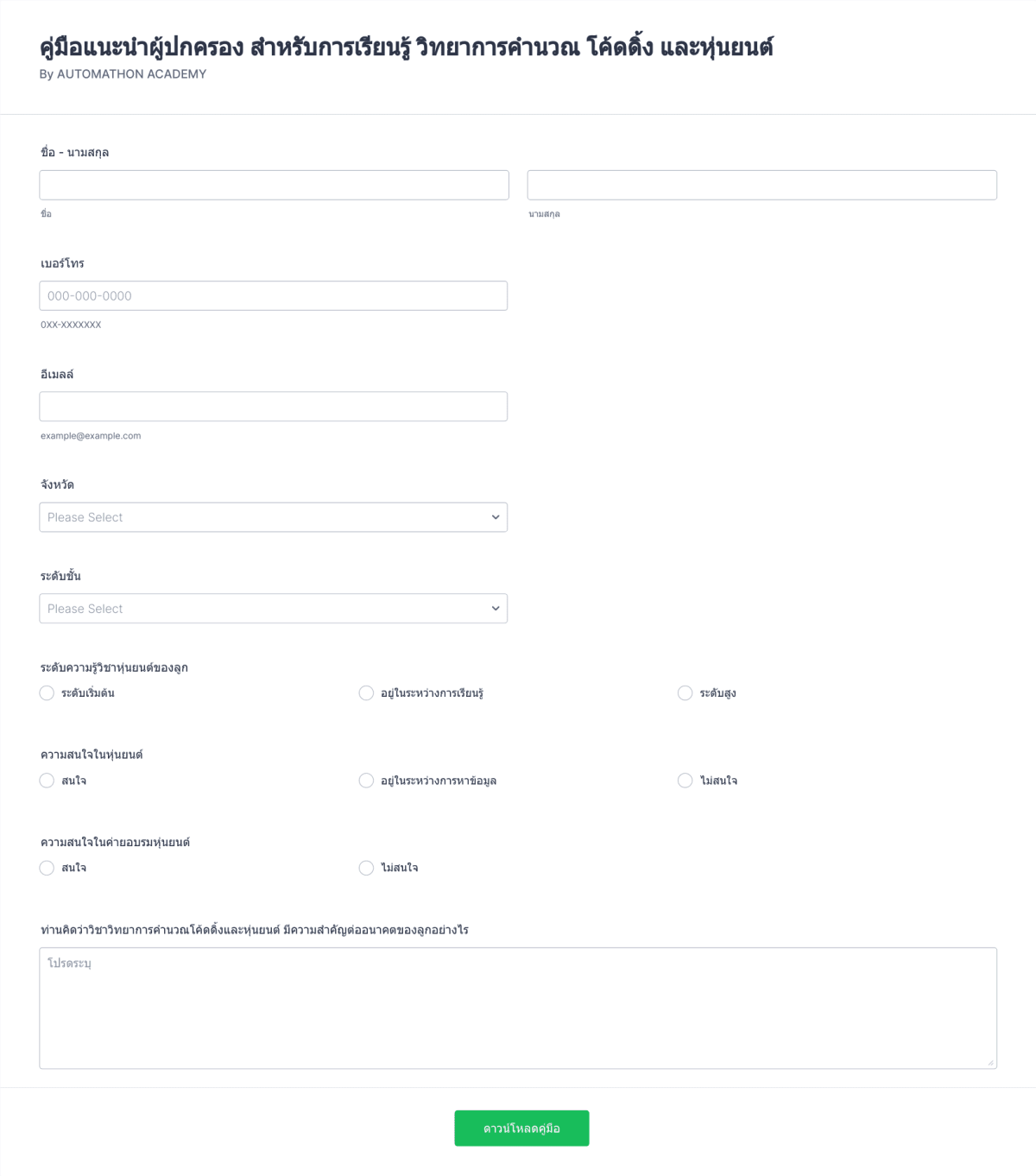Select สนใจ under ความสนใจในหุ่นยนต์

point(47,780)
